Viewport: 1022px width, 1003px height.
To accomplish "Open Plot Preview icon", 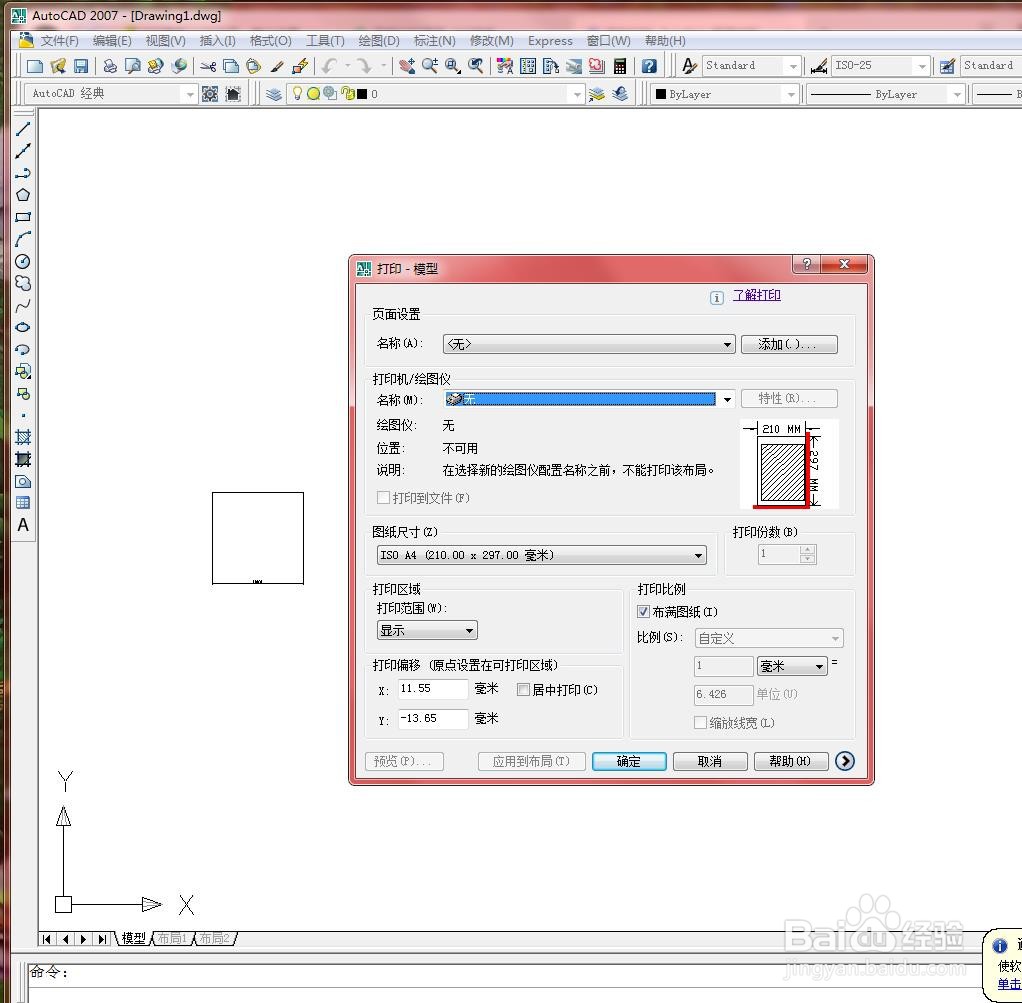I will pyautogui.click(x=132, y=66).
